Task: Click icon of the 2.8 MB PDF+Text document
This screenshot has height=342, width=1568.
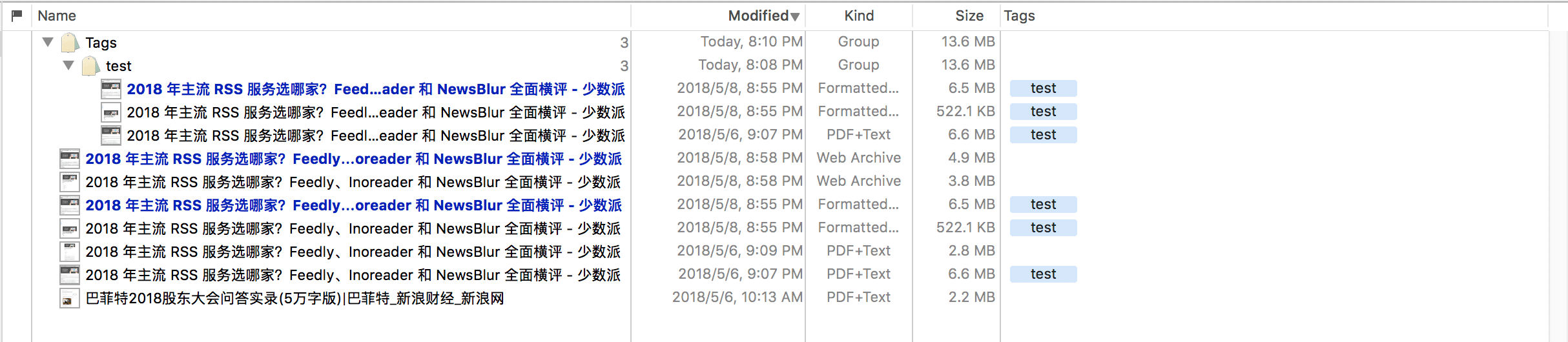Action: pos(70,252)
